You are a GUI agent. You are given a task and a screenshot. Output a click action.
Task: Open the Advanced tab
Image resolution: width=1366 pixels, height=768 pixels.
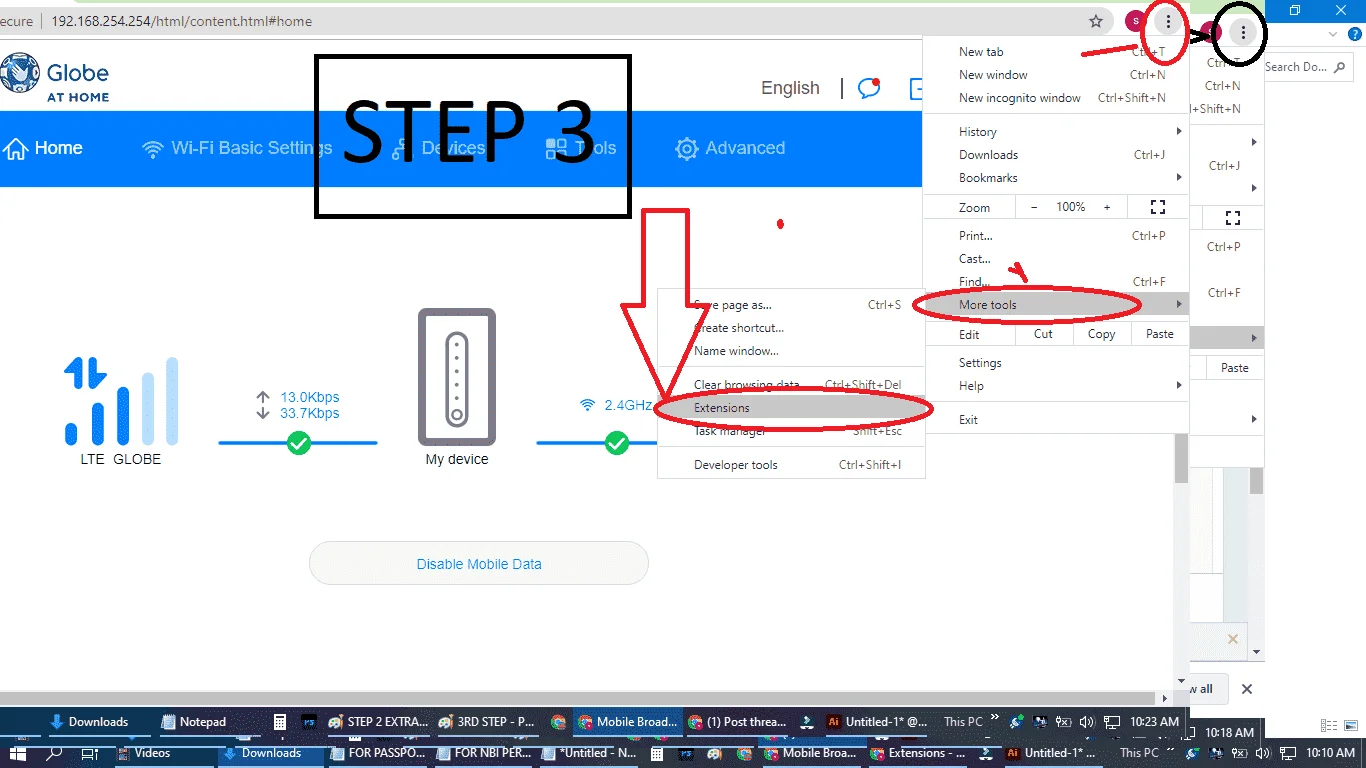[730, 149]
